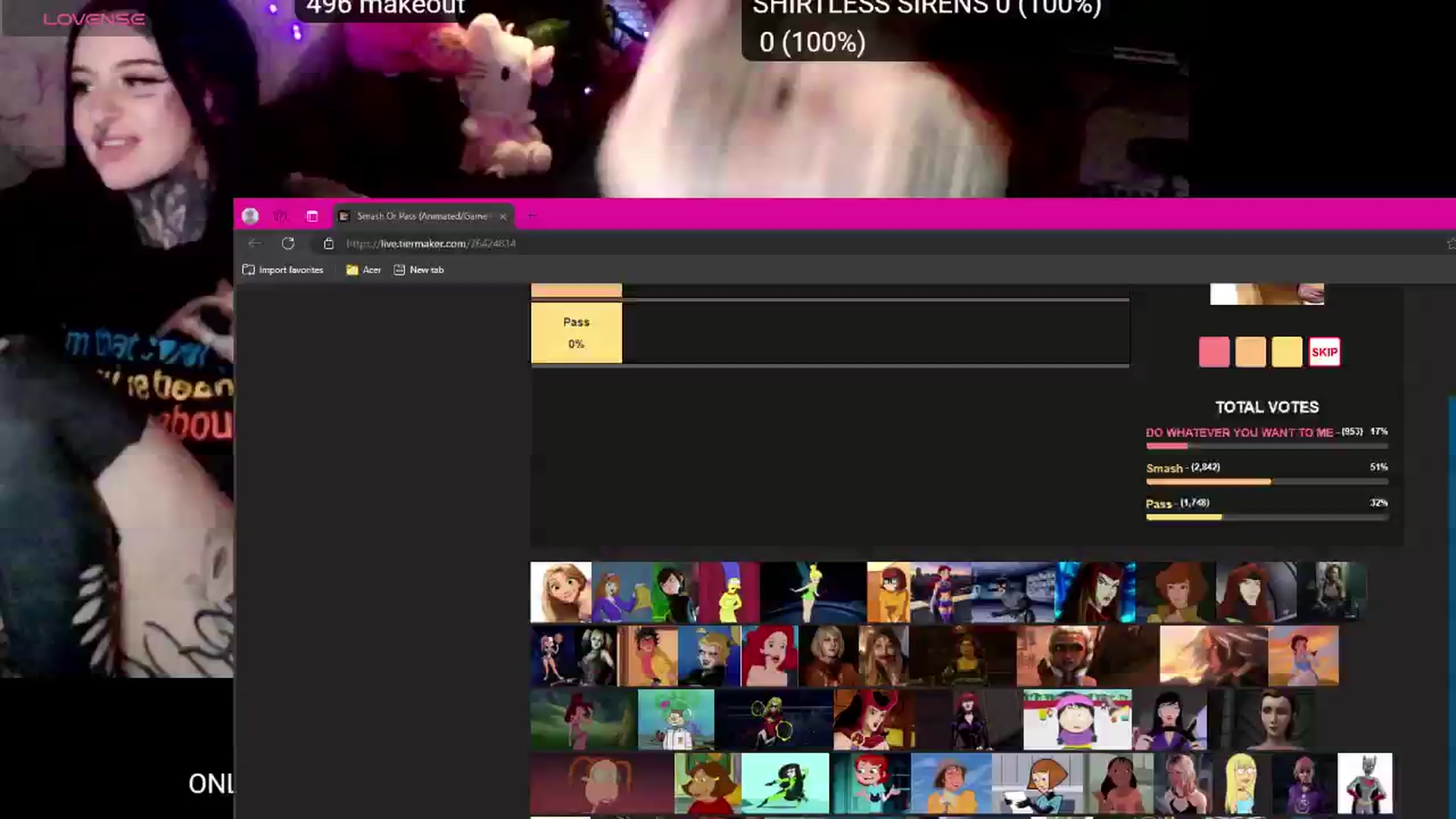Select the blonde bob Ashley thumbnail

[x=829, y=656]
